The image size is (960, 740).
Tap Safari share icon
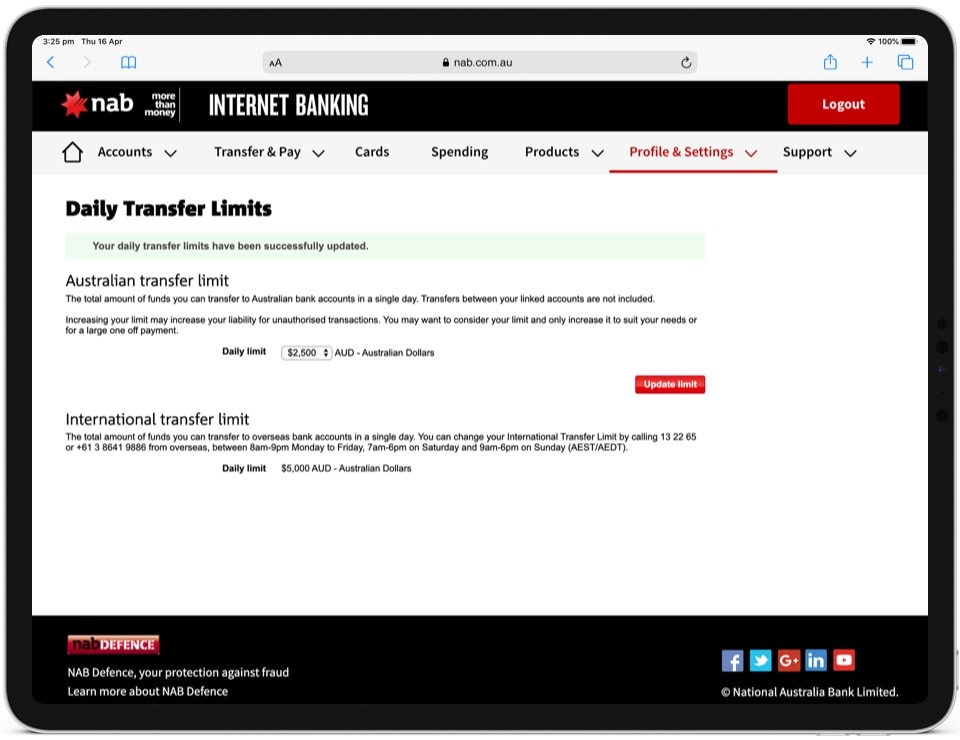click(x=830, y=62)
